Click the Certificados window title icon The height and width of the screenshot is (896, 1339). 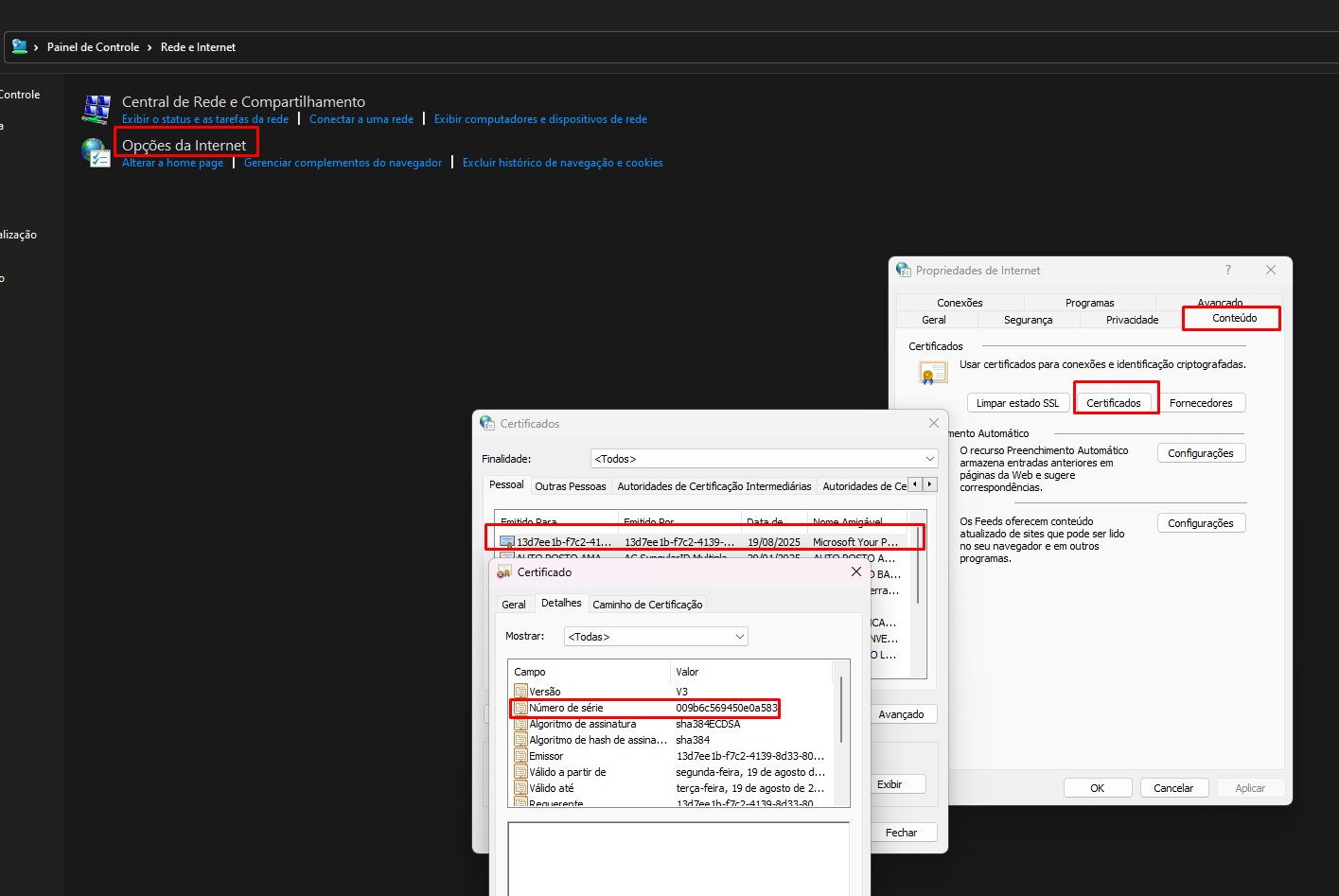coord(487,423)
